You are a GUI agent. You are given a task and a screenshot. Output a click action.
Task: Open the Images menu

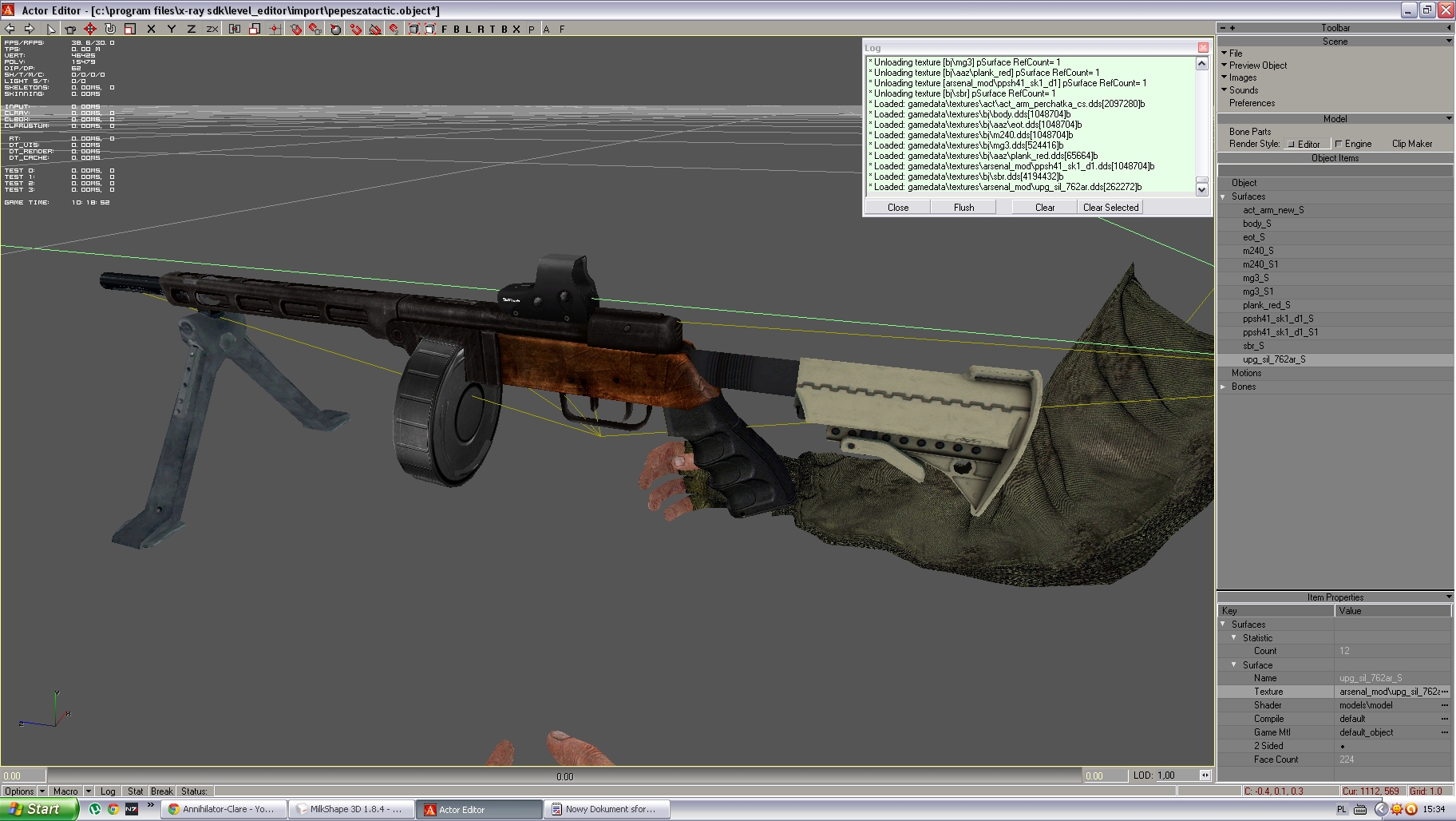(1242, 77)
